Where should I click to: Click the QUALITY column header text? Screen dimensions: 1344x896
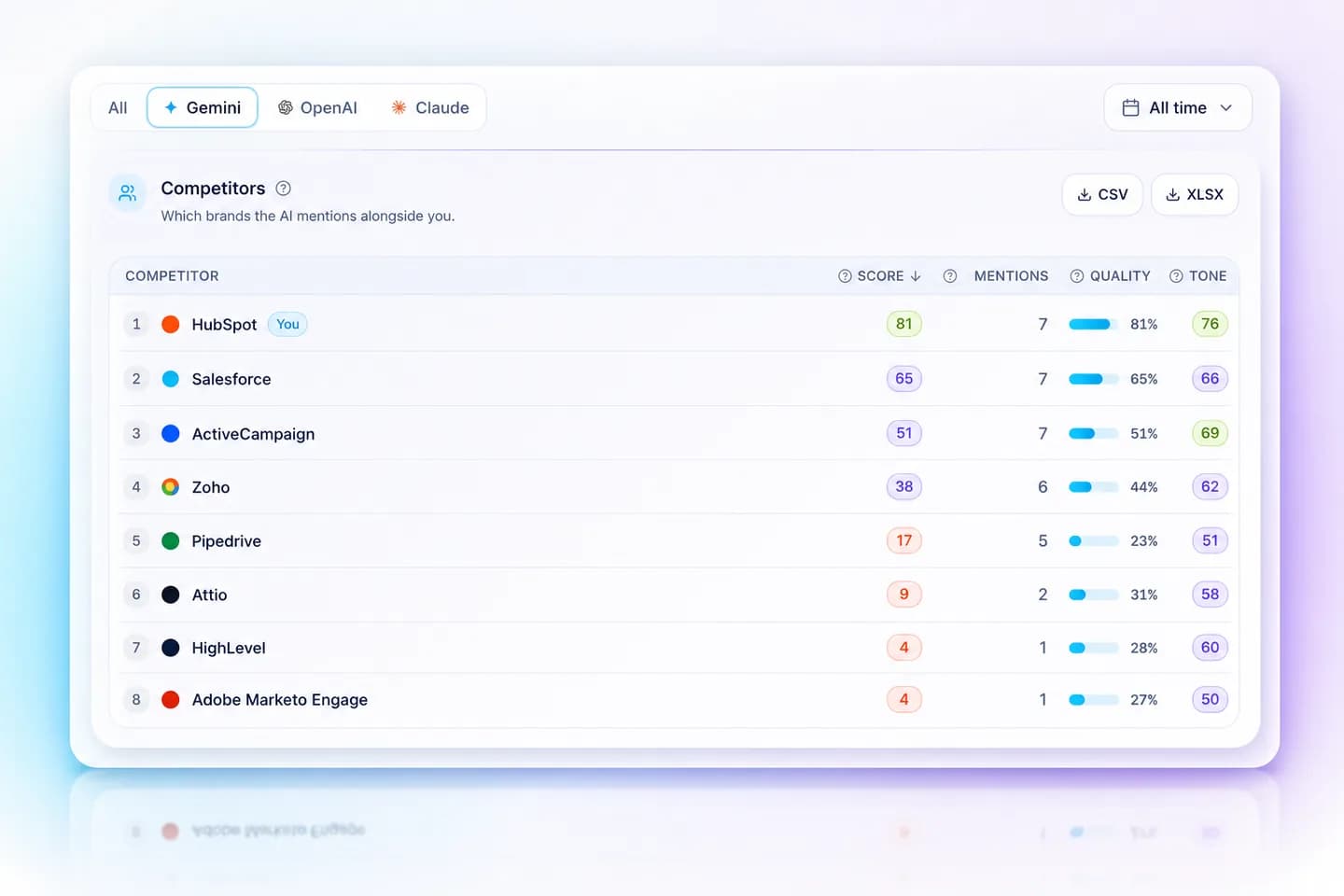point(1120,276)
